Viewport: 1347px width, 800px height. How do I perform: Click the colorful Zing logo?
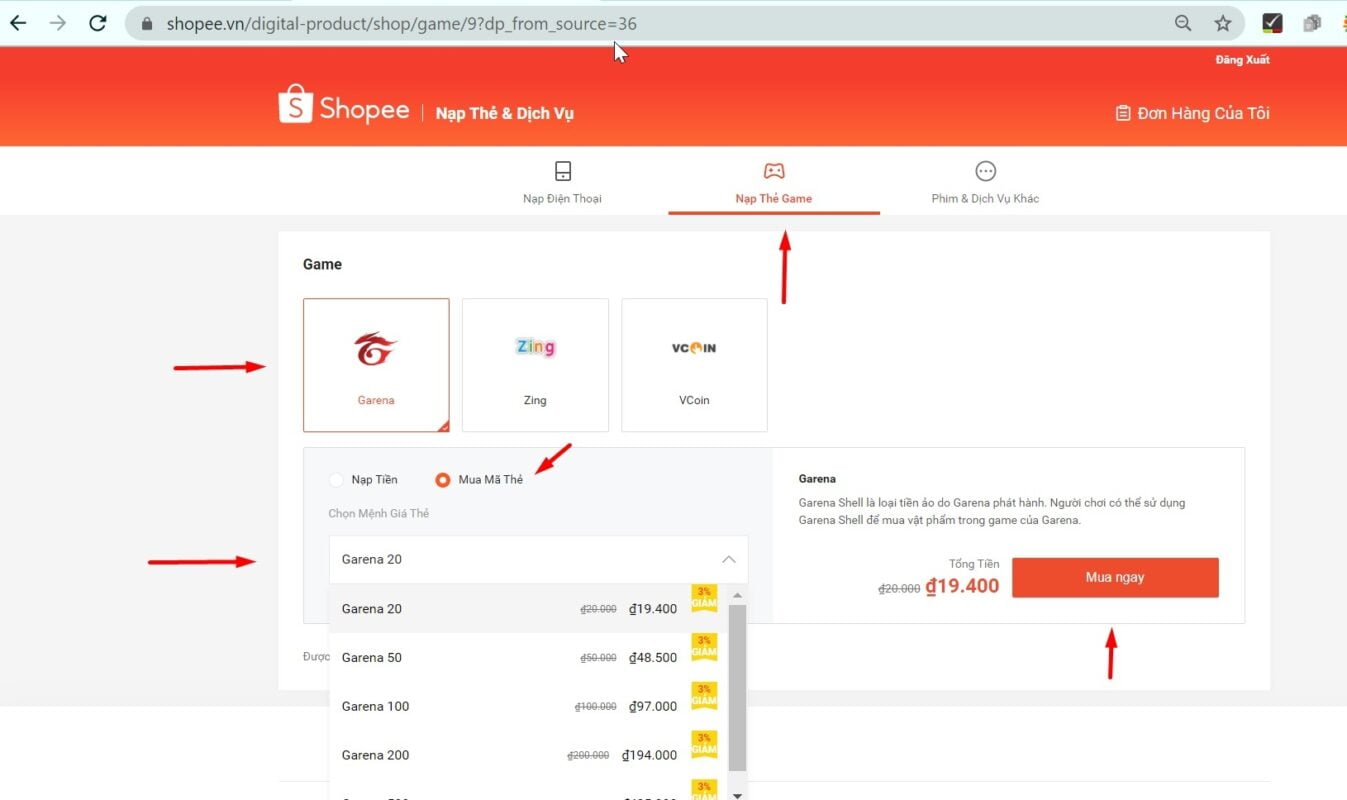click(535, 347)
